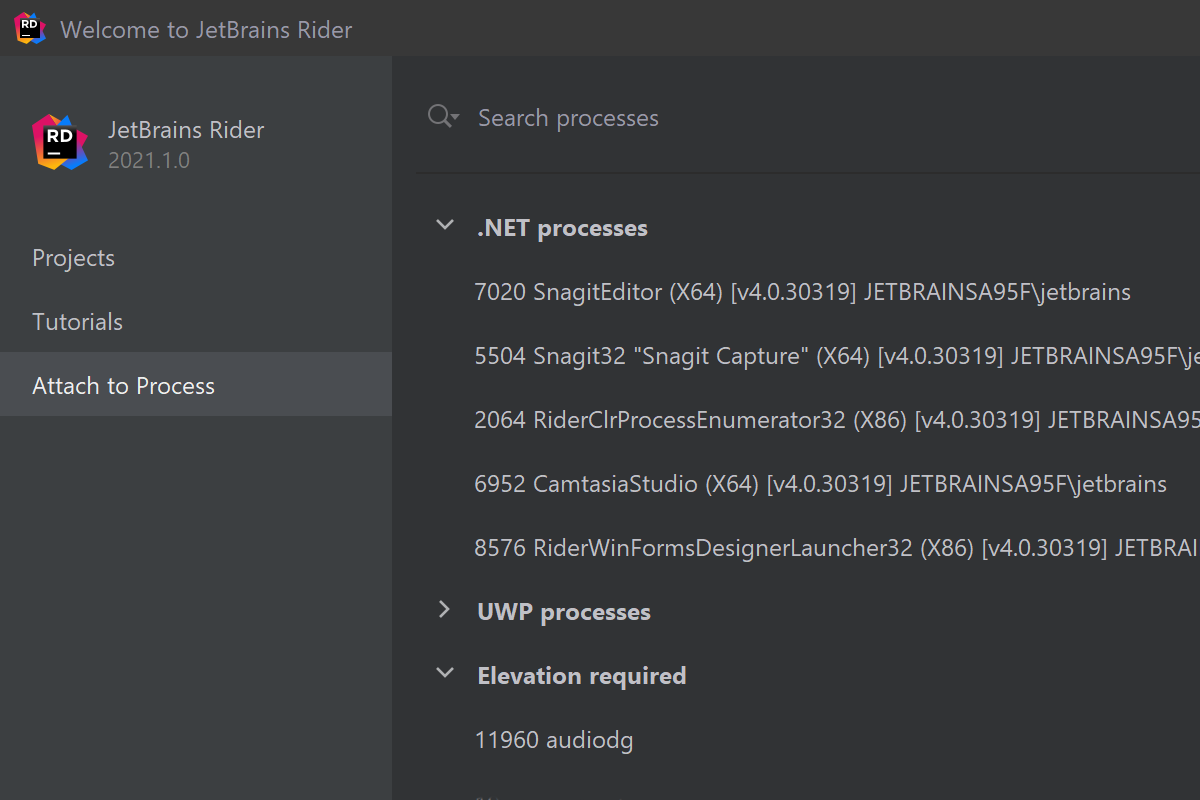Viewport: 1200px width, 800px height.
Task: Click the Rider icon in the title bar
Action: 30,28
